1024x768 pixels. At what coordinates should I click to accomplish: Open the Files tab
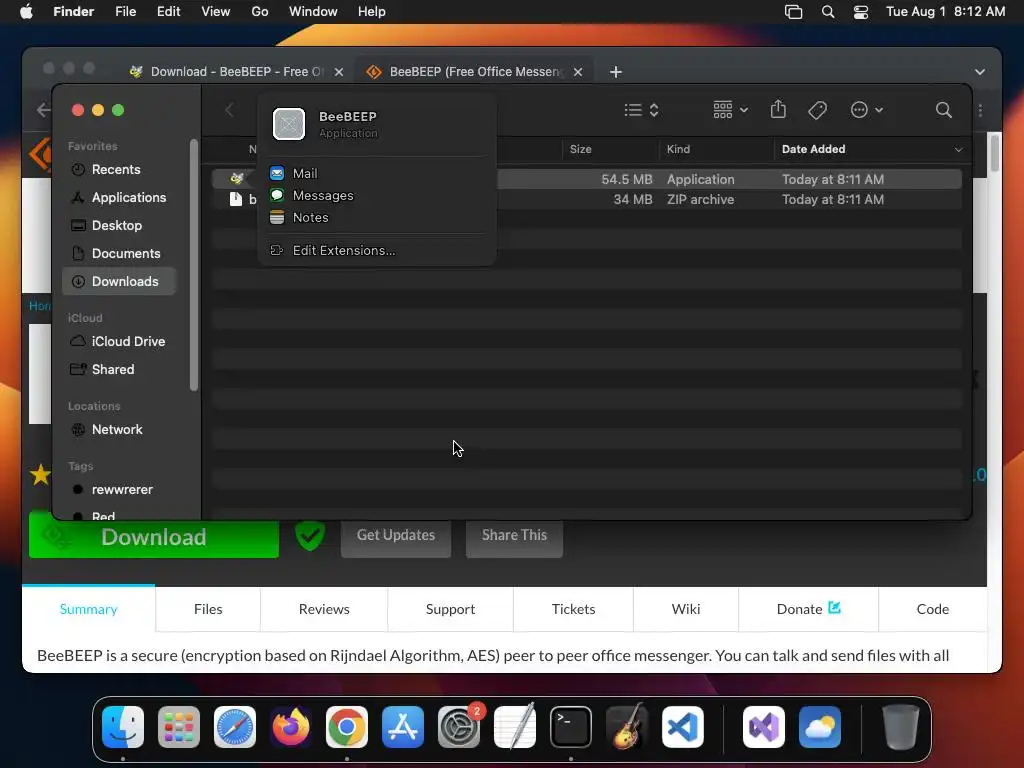click(x=208, y=609)
